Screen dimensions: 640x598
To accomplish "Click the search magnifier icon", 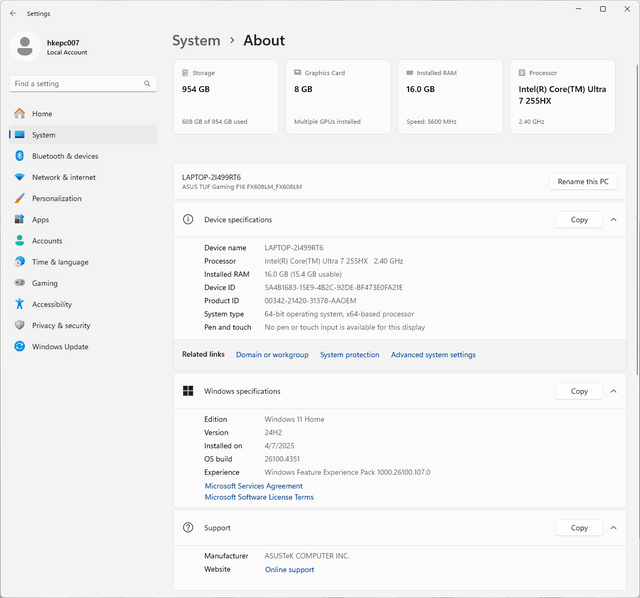I will coord(147,84).
